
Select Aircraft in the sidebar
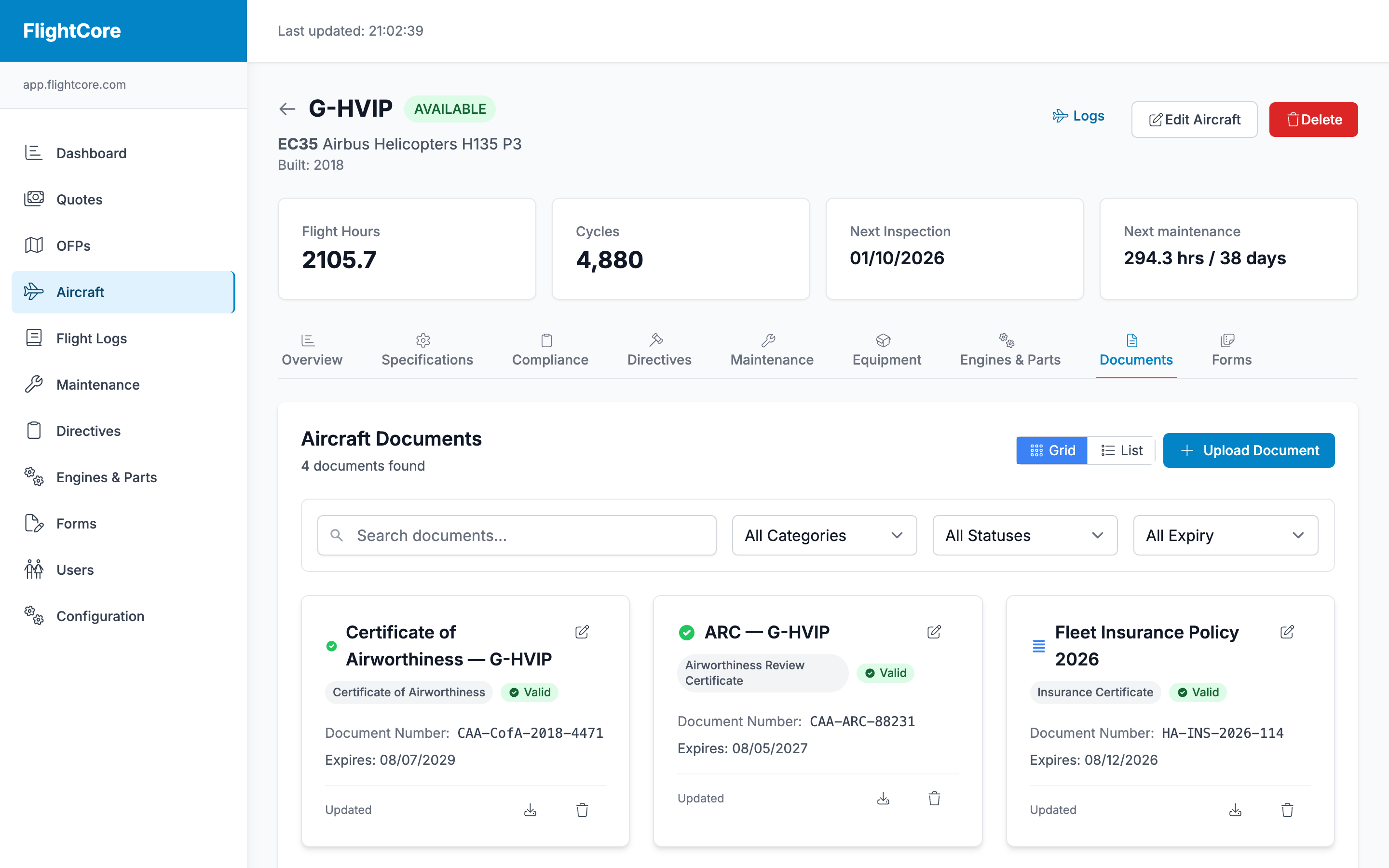click(x=123, y=292)
